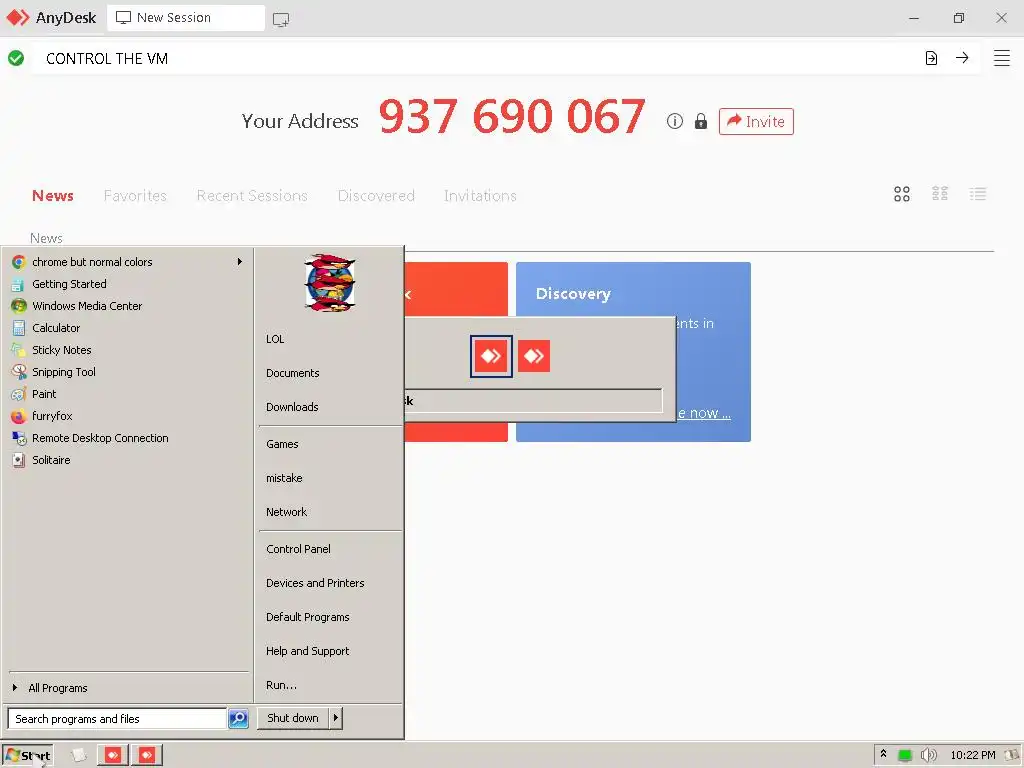Open a new session tab with plus icon
This screenshot has height=768, width=1024.
281,20
